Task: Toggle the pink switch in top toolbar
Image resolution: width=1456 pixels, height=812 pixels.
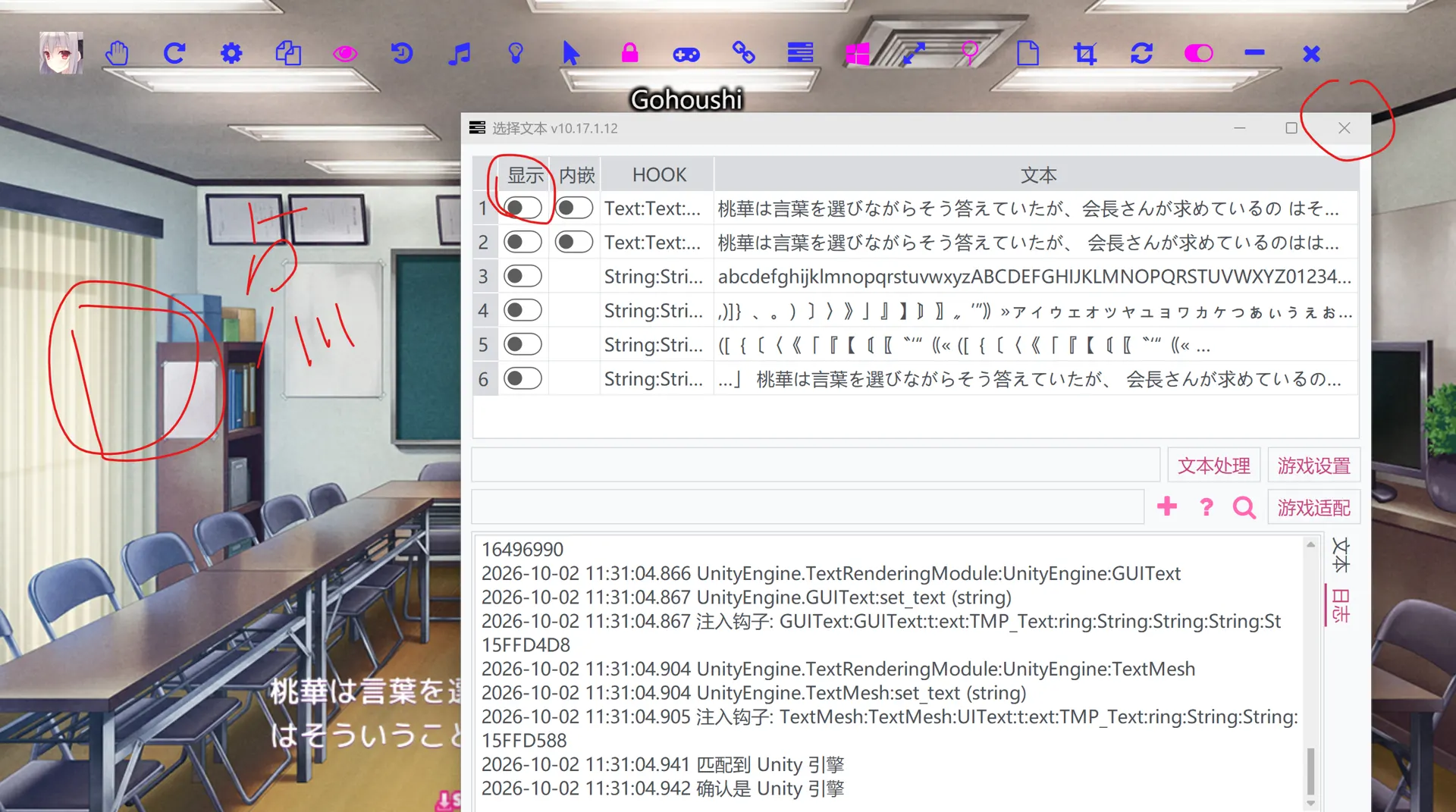Action: (1199, 54)
